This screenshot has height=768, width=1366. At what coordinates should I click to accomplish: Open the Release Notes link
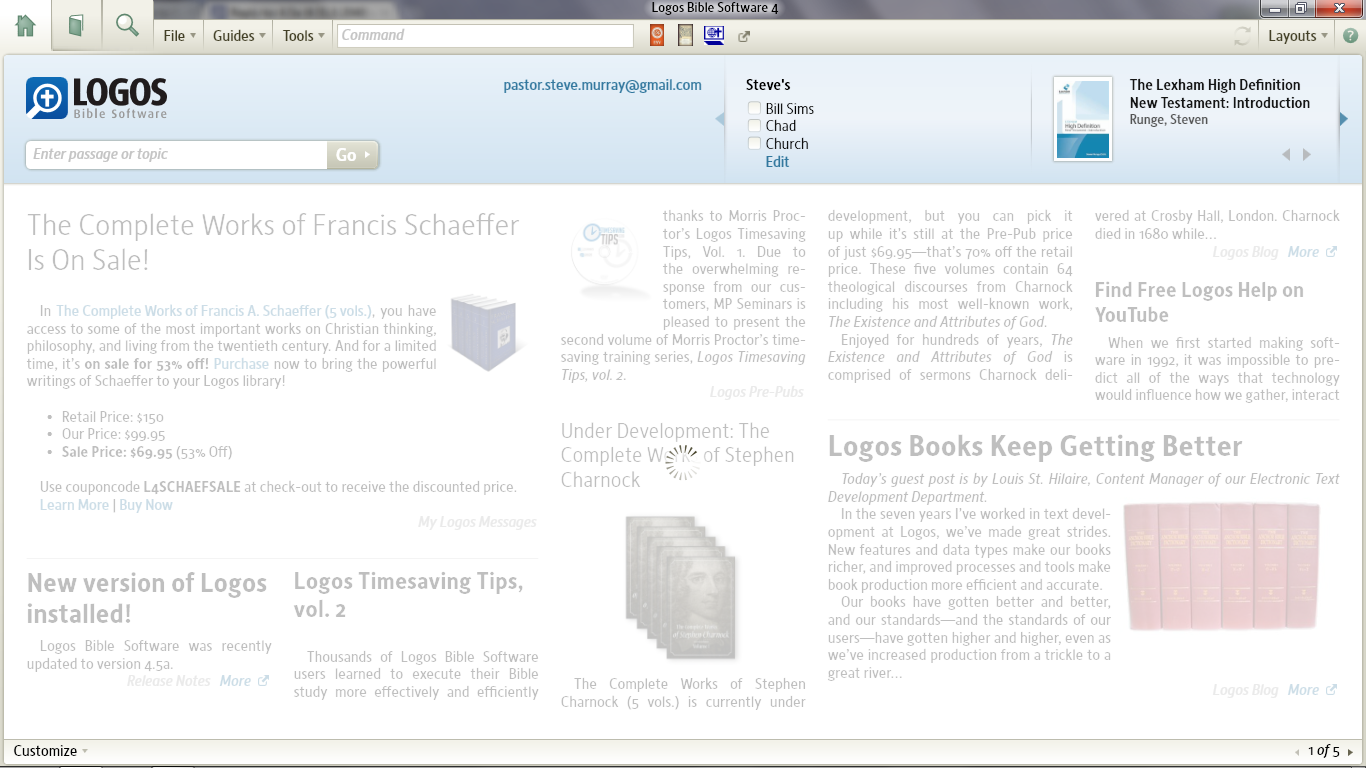coord(169,681)
